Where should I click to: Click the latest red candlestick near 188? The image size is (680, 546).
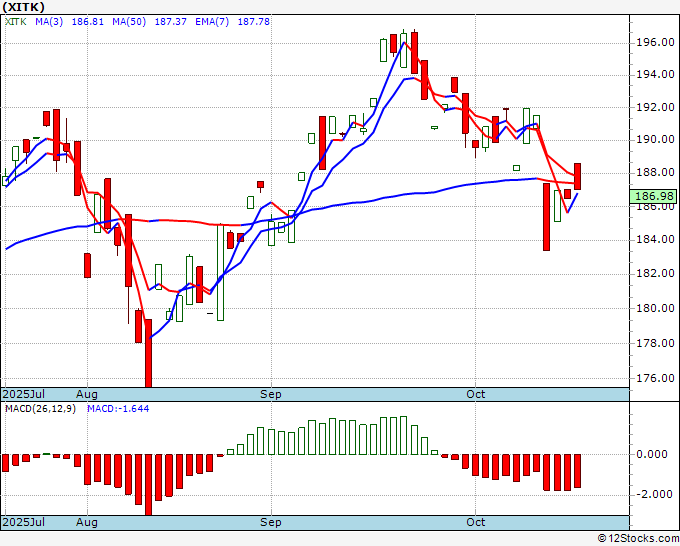click(x=577, y=176)
